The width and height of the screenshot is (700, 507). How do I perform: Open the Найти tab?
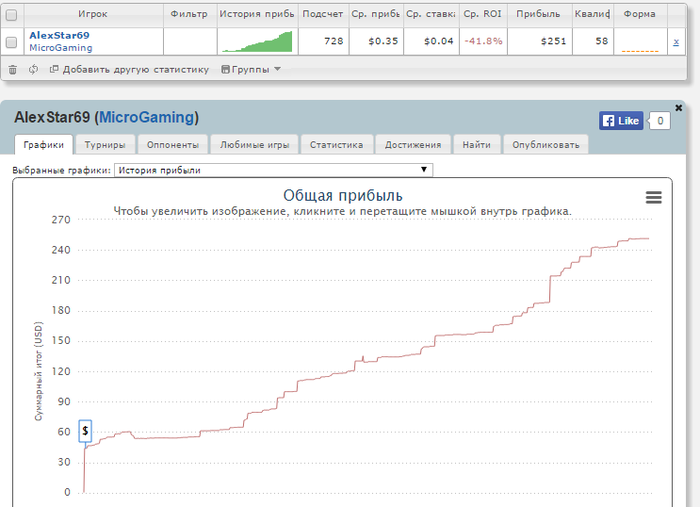coord(476,145)
